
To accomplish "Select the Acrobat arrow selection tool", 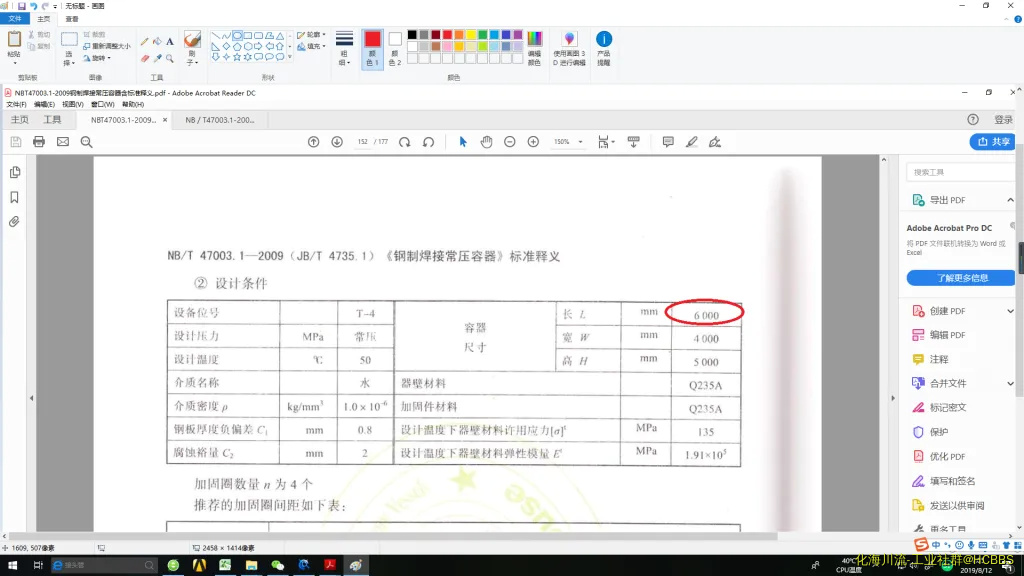I will [x=463, y=142].
